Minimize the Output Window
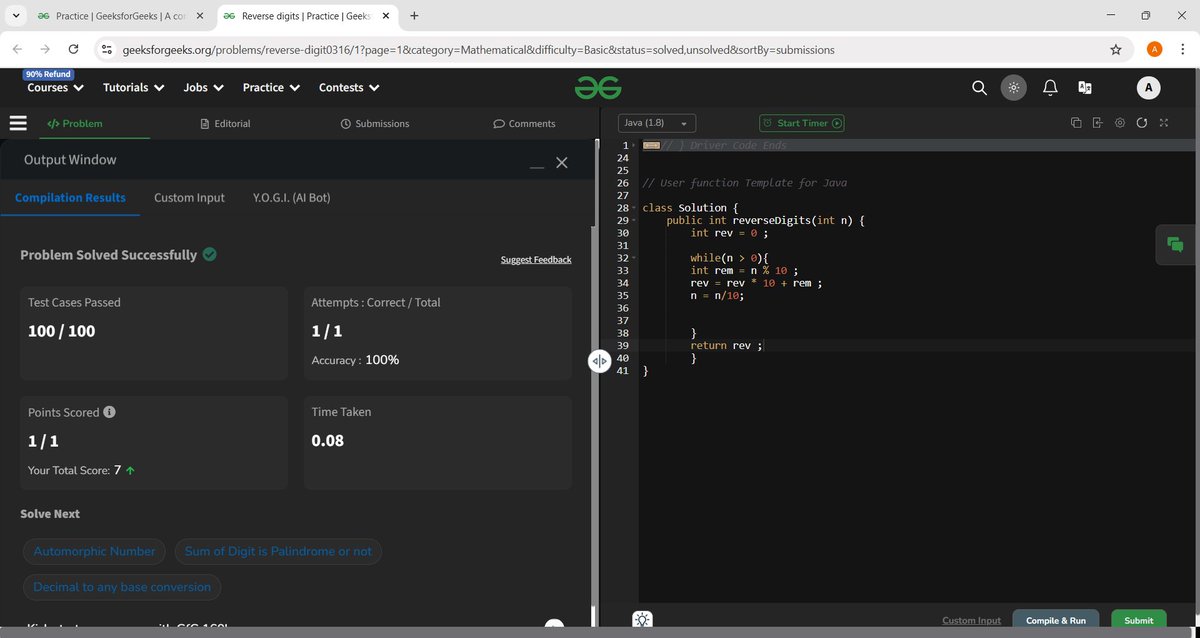Viewport: 1200px width, 638px height. pos(537,165)
